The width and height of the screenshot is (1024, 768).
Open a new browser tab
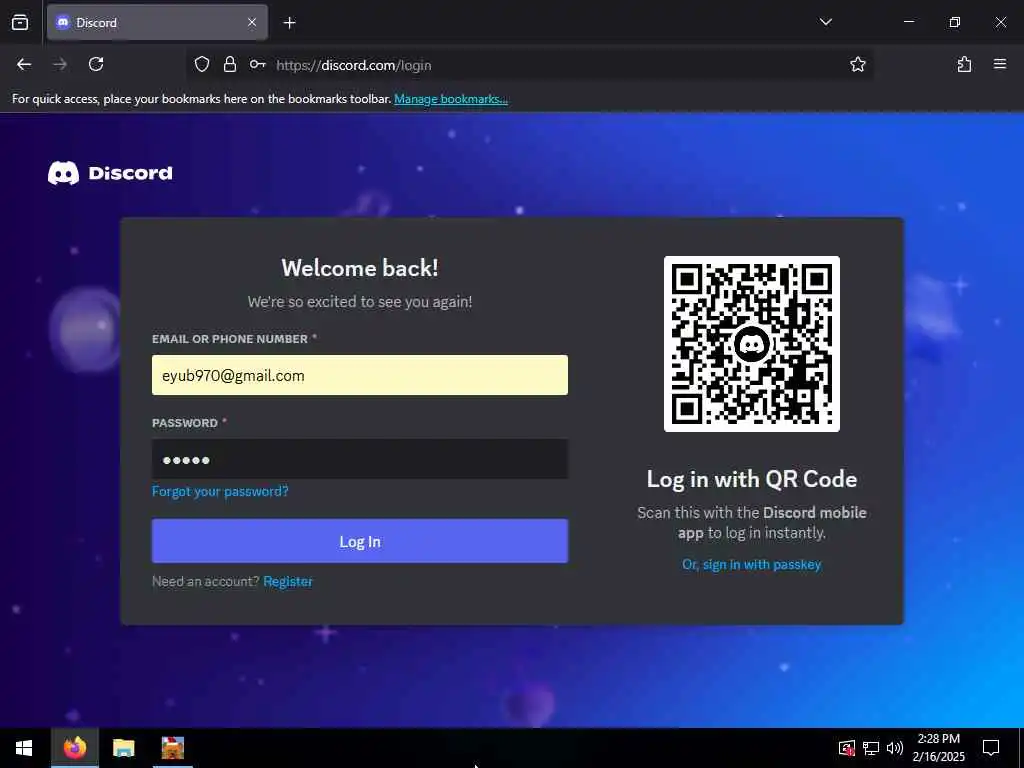(x=289, y=23)
